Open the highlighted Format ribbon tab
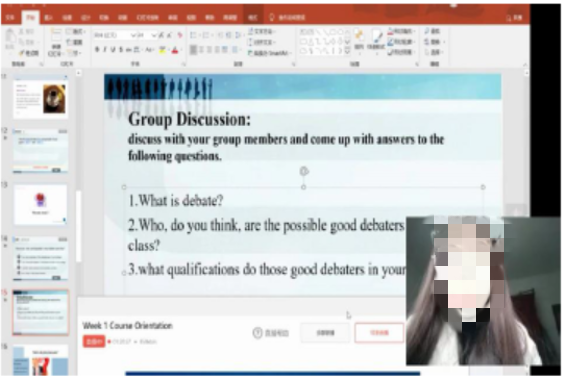The height and width of the screenshot is (380, 566). 252,17
